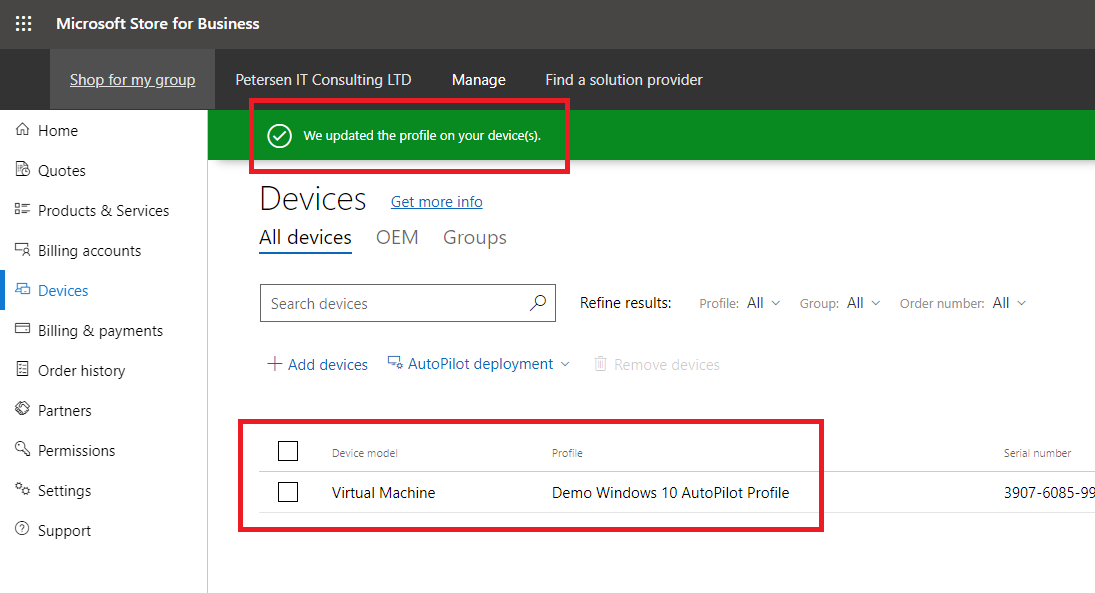Click the Quotes icon in sidebar

click(x=22, y=170)
